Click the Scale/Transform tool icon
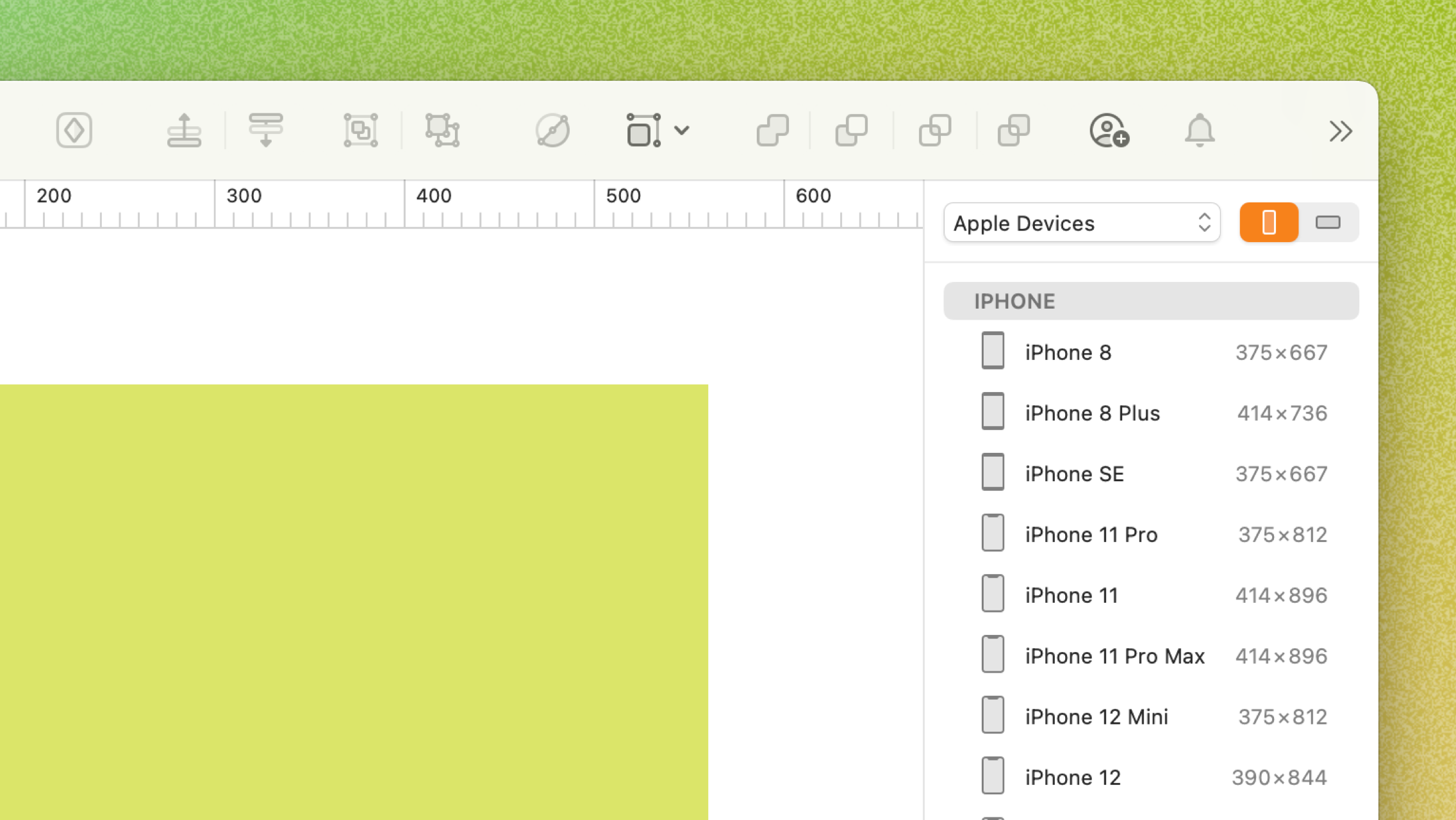 [x=643, y=131]
